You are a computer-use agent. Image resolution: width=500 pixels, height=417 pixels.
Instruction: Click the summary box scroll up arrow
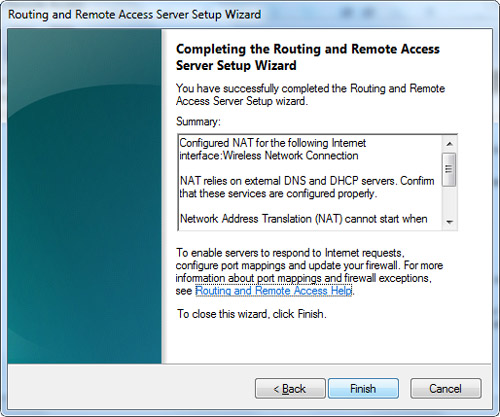pos(449,144)
